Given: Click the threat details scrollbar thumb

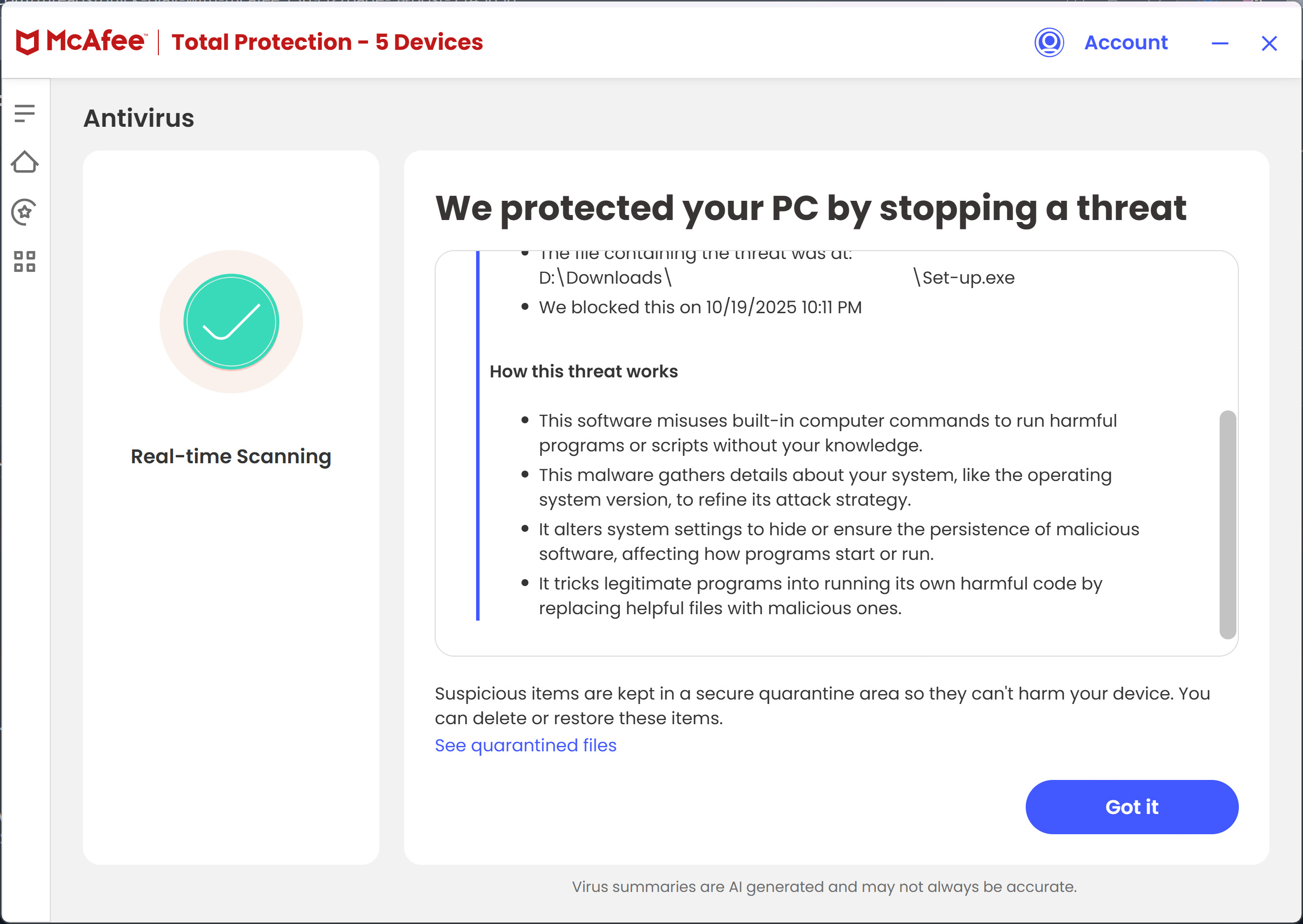Looking at the screenshot, I should (x=1228, y=524).
